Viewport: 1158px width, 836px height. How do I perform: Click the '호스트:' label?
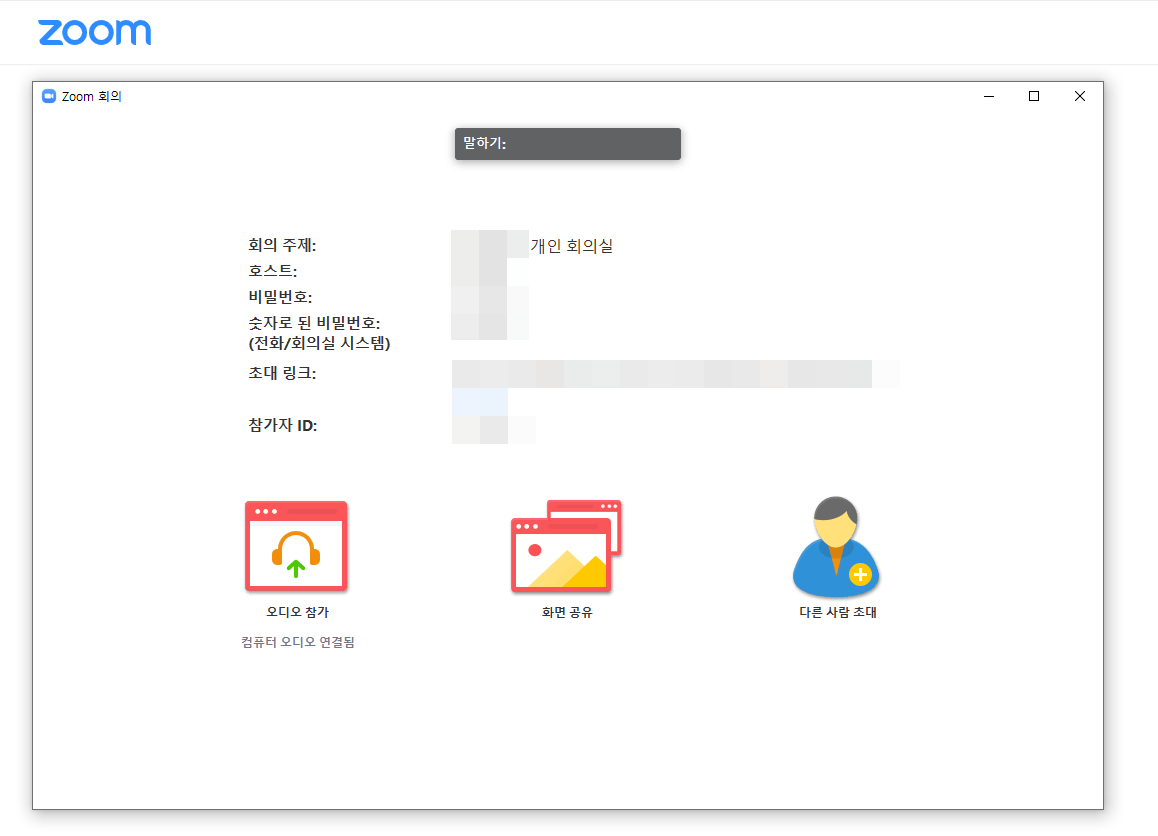273,271
